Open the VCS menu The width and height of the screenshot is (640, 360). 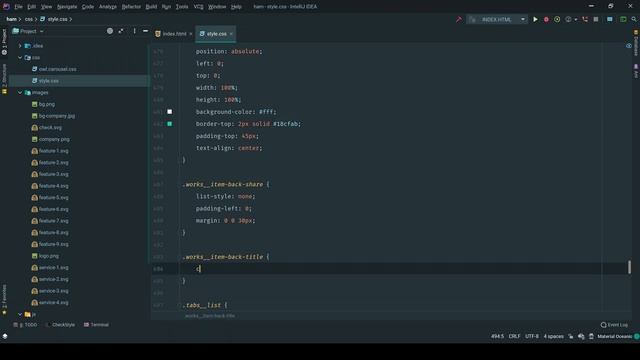pos(198,7)
